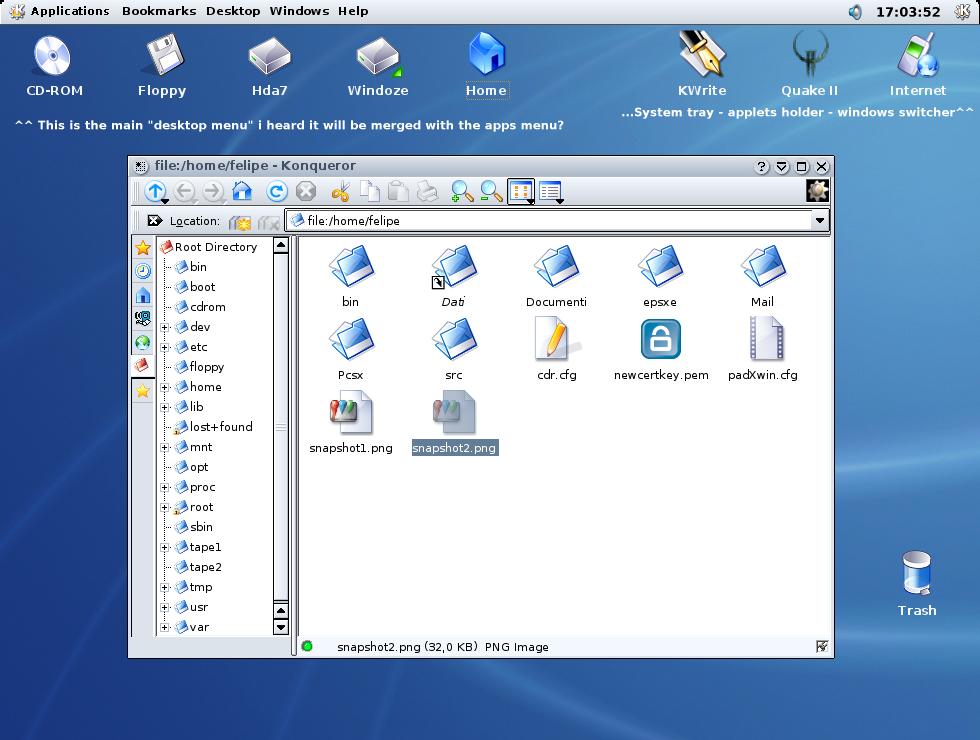
Task: Click the Back arrow in toolbar
Action: 184,191
